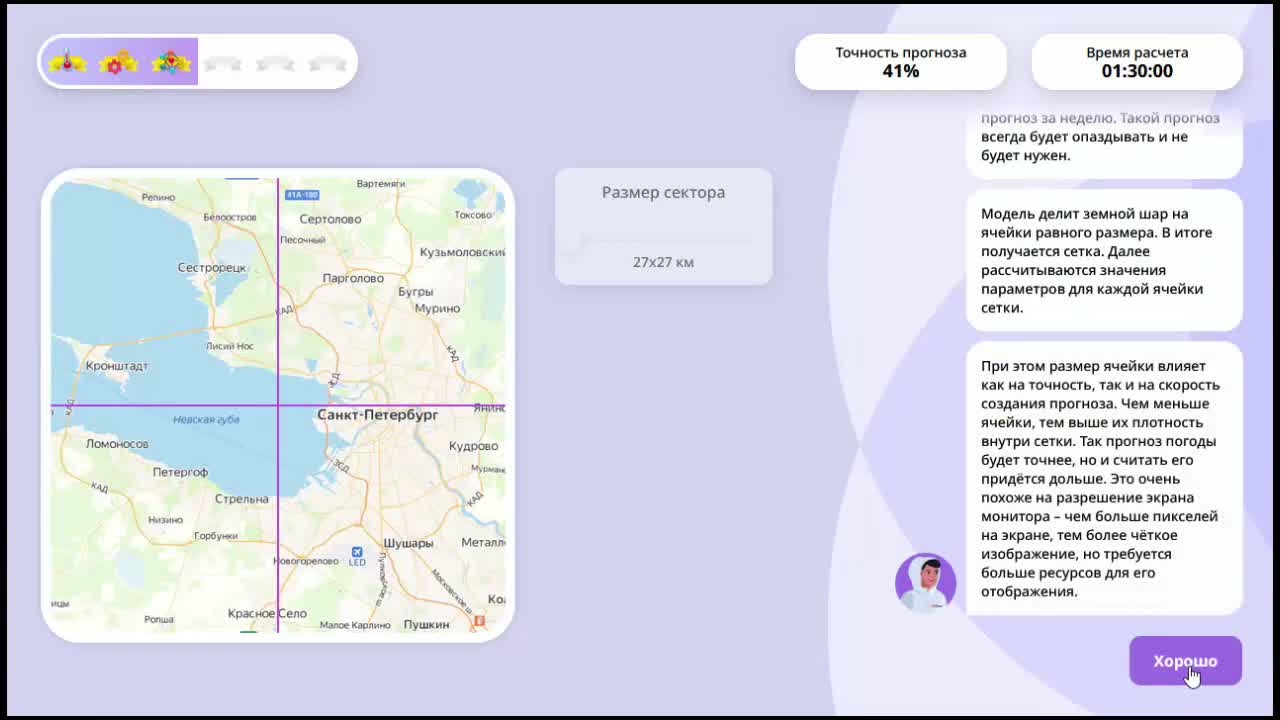The width and height of the screenshot is (1280, 720).
Task: Click the 27x27 км sector value
Action: [x=663, y=262]
